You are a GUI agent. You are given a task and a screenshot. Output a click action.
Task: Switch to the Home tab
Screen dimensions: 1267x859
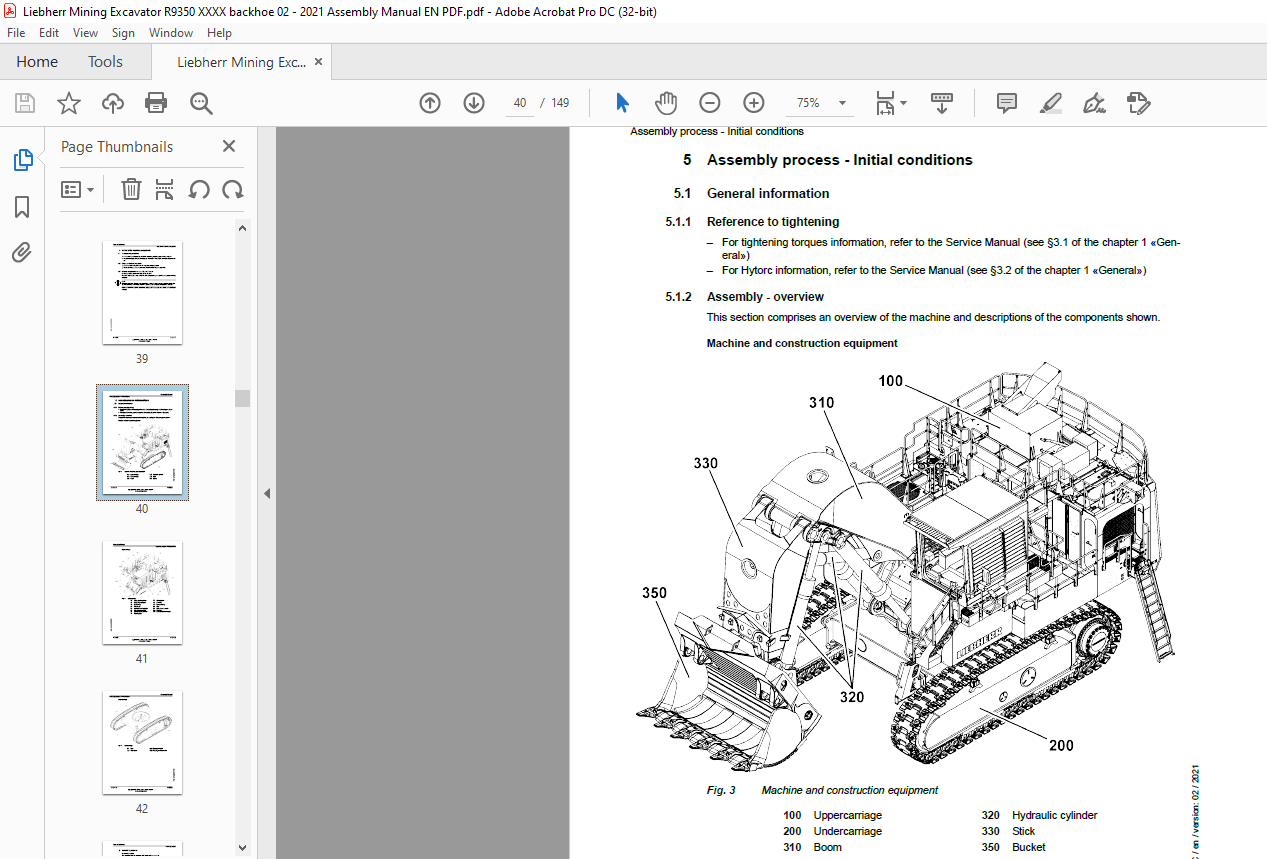(x=37, y=62)
